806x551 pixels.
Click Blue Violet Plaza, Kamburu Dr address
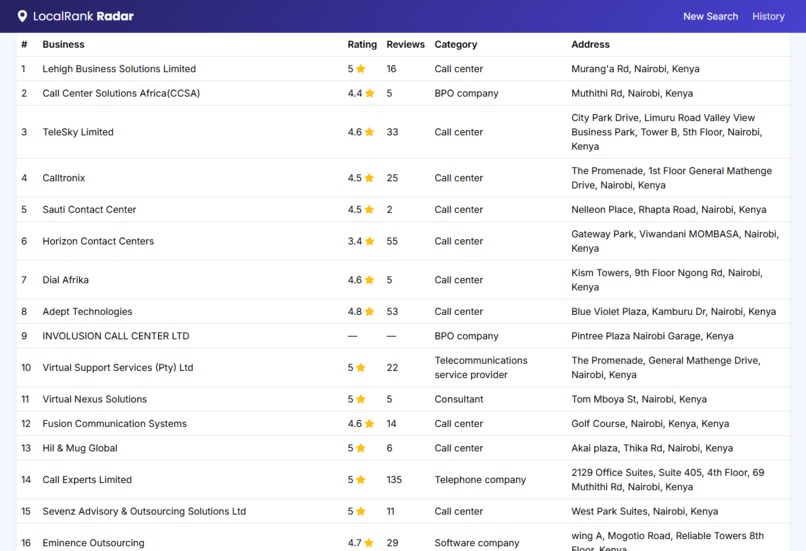tap(674, 311)
